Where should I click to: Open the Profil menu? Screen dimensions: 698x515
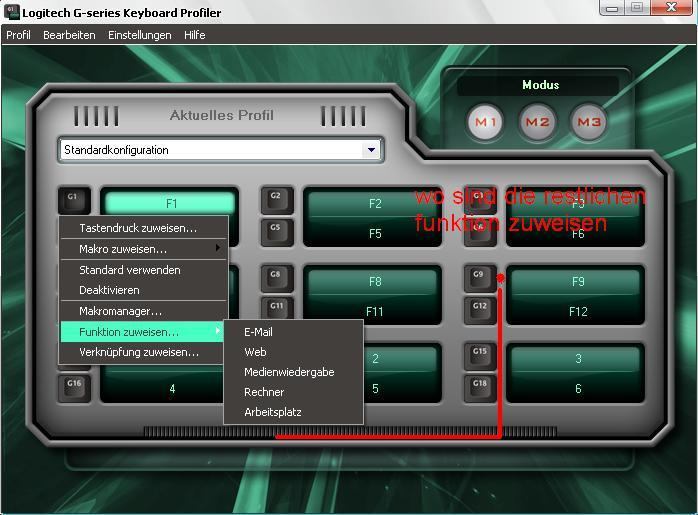click(18, 35)
